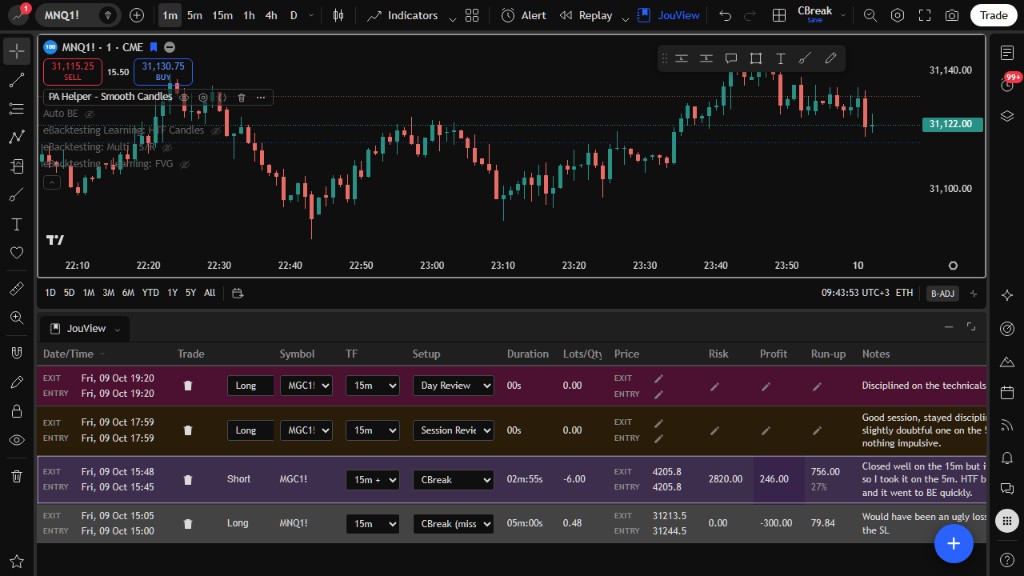
Task: Remove PA Helper indicator with trash icon
Action: pos(241,97)
